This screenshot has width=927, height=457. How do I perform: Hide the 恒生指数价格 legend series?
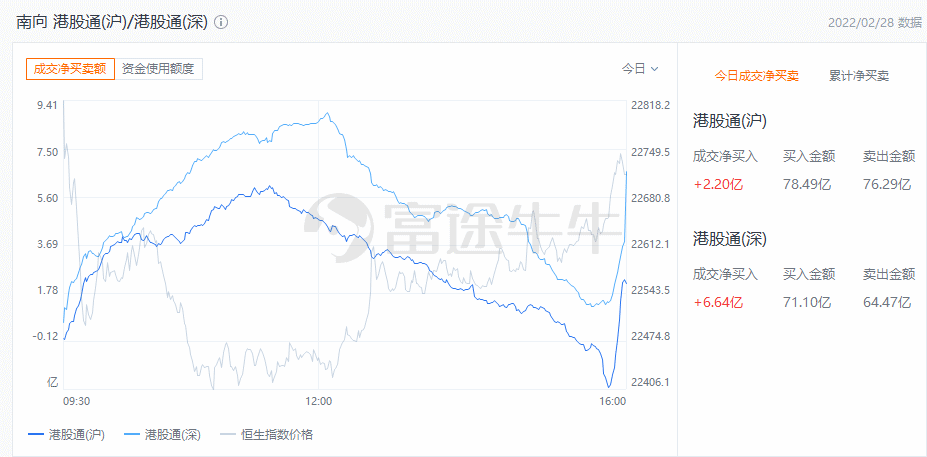(x=277, y=434)
